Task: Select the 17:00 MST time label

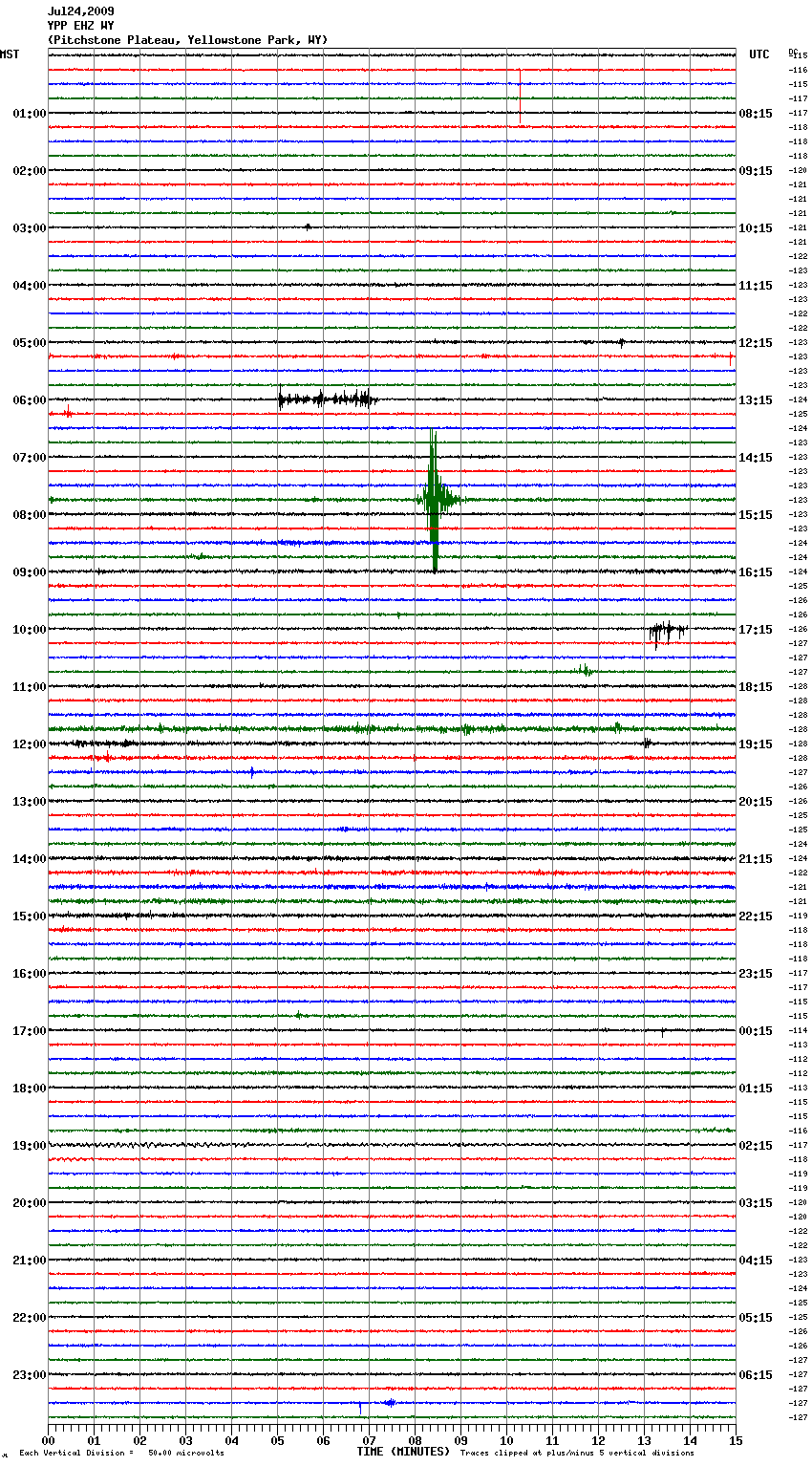Action: (x=30, y=1031)
